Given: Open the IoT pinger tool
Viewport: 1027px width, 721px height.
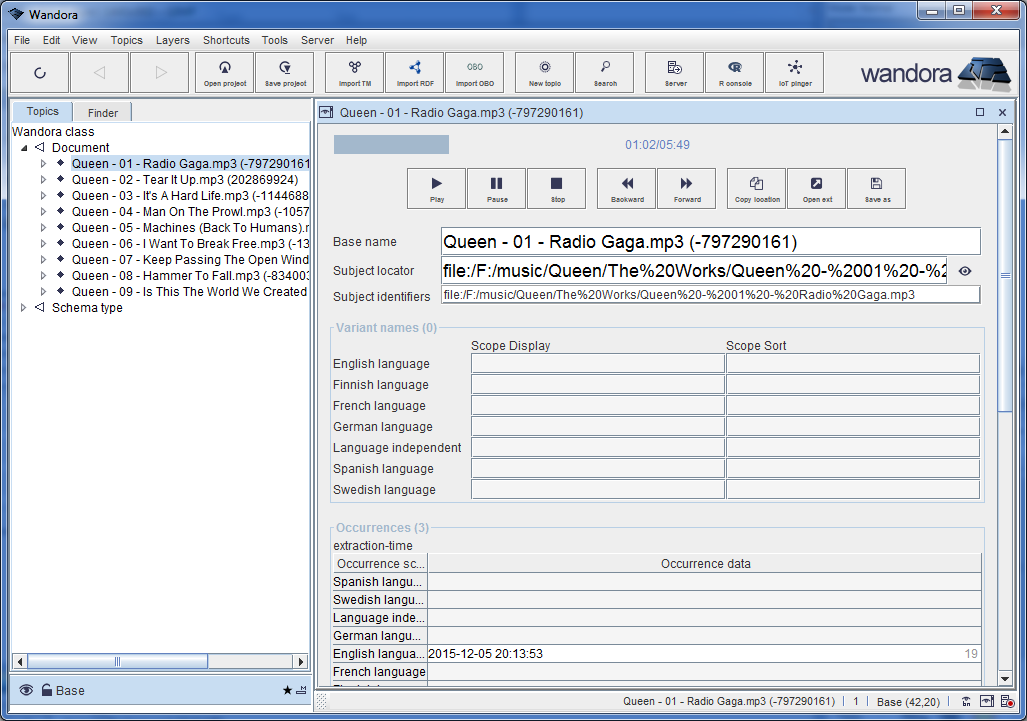Looking at the screenshot, I should click(794, 72).
